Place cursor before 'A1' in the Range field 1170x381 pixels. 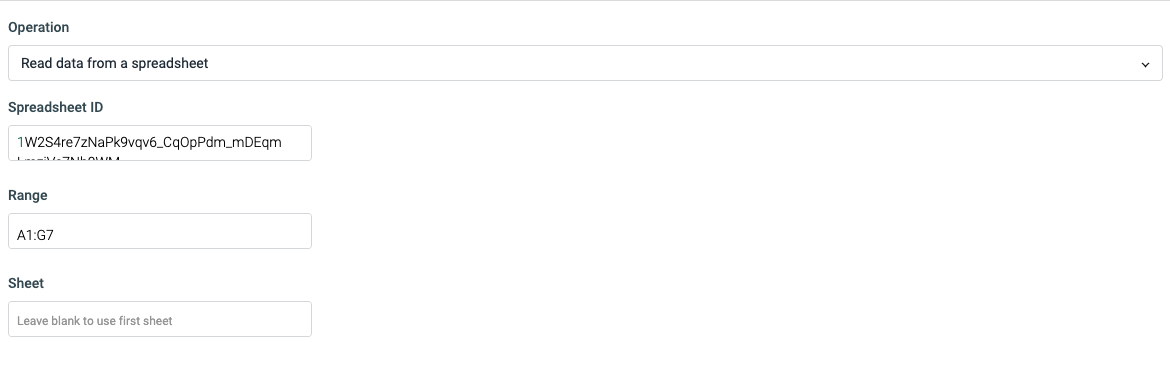pos(17,236)
